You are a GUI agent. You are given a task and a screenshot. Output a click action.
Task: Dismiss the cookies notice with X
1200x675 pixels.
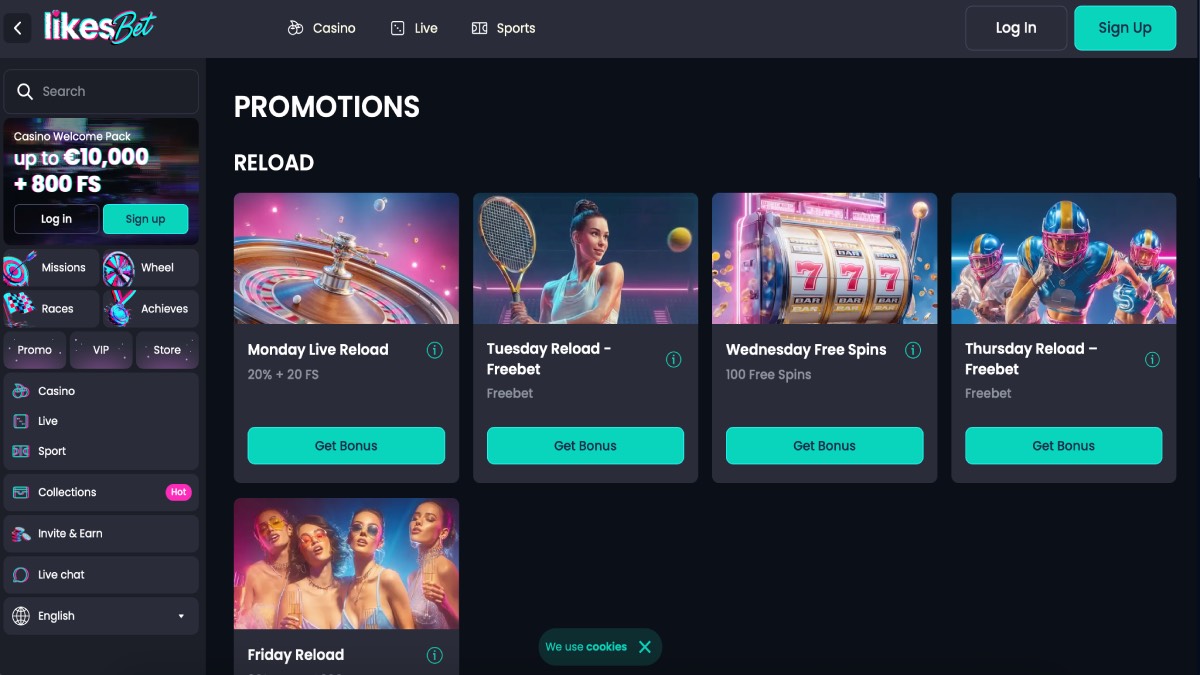[x=645, y=647]
